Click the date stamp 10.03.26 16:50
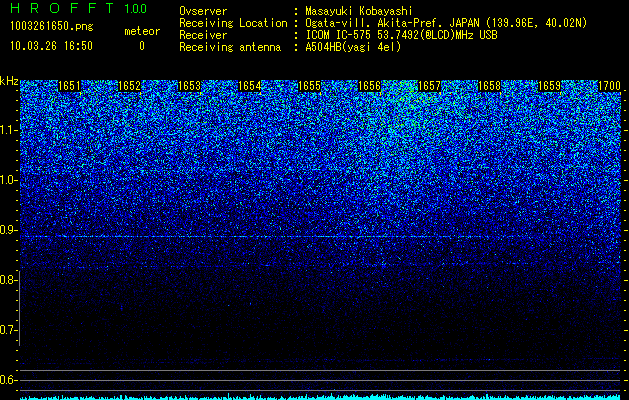629x400 pixels. tap(51, 46)
